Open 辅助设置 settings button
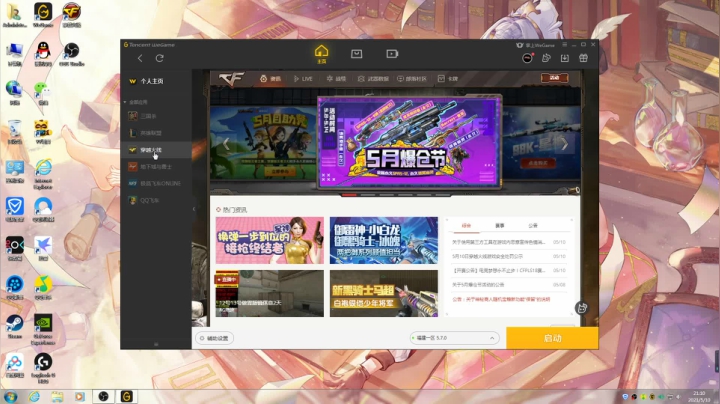Screen dimensions: 720x404 click(214, 338)
